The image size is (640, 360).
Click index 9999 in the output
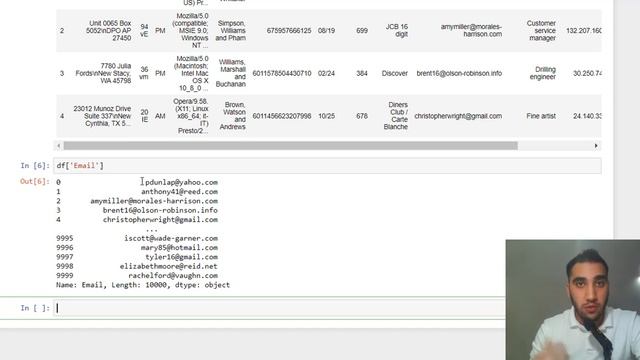65,276
